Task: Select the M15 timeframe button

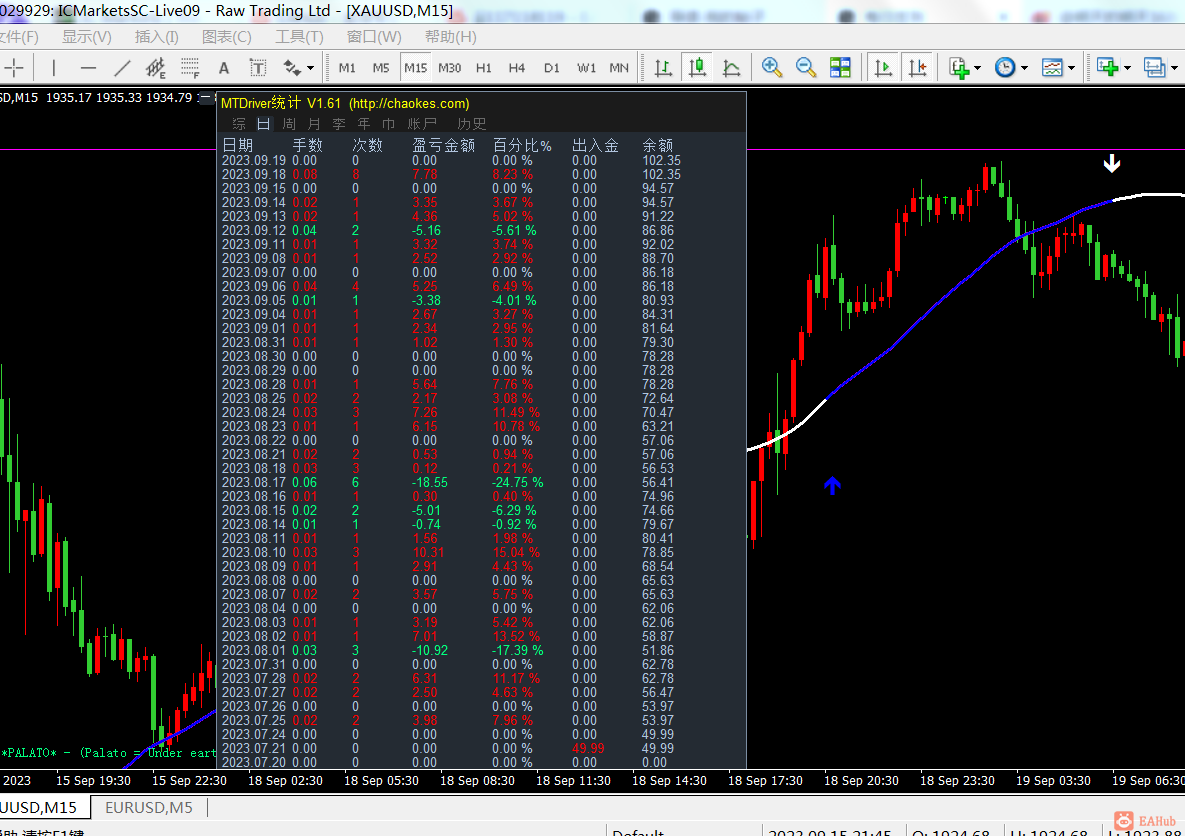Action: (415, 68)
